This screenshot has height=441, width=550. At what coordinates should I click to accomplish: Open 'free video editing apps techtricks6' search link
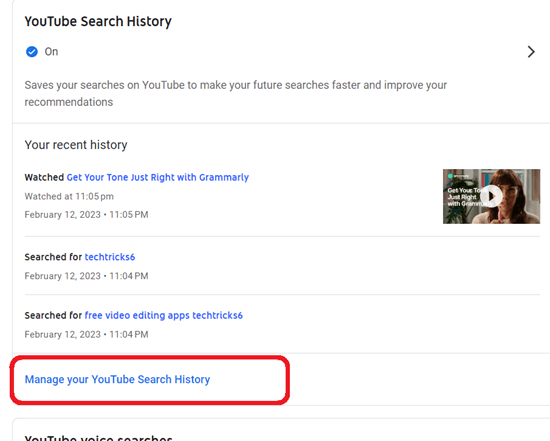[163, 315]
